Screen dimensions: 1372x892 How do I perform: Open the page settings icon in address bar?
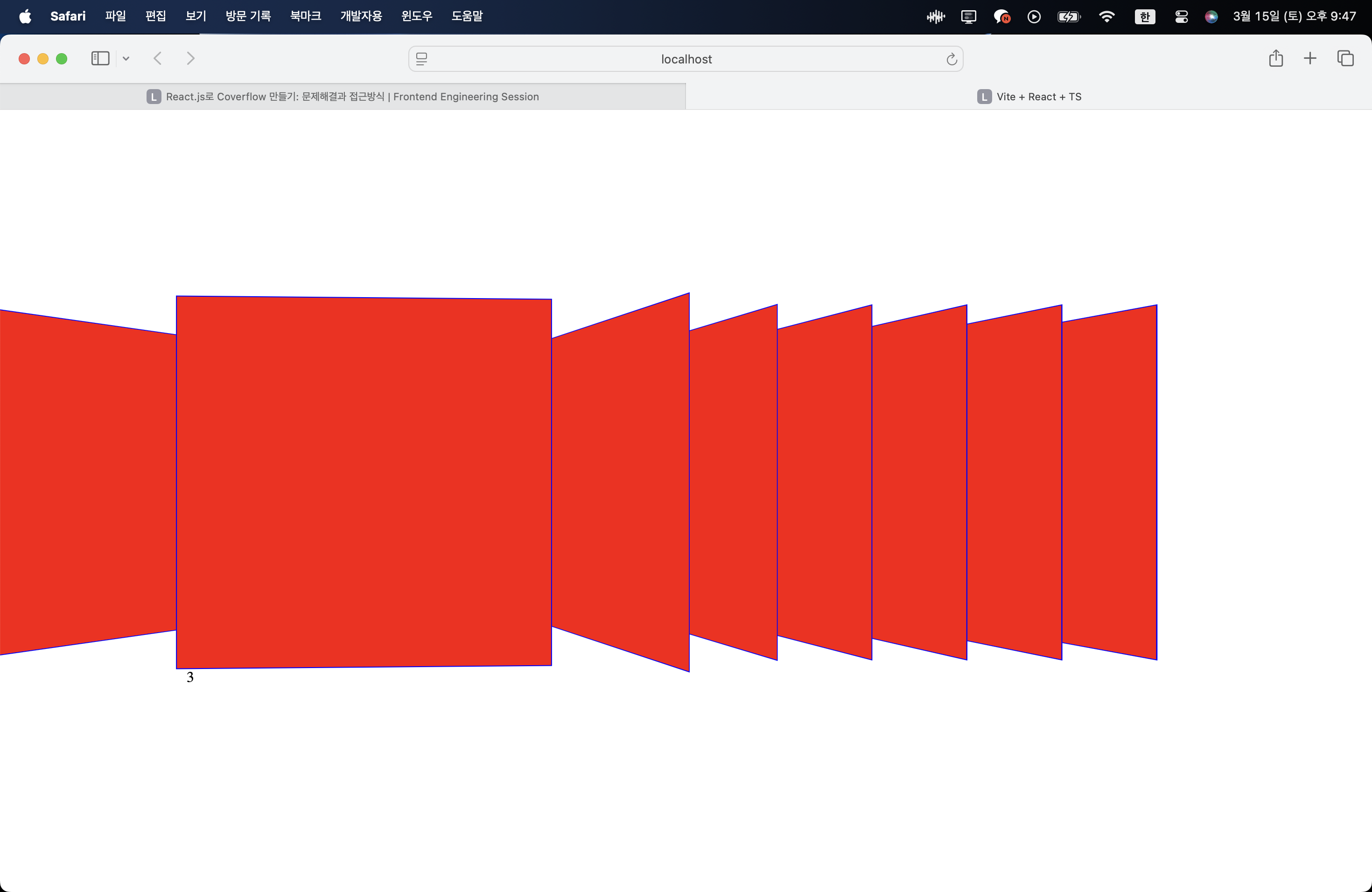pos(422,59)
